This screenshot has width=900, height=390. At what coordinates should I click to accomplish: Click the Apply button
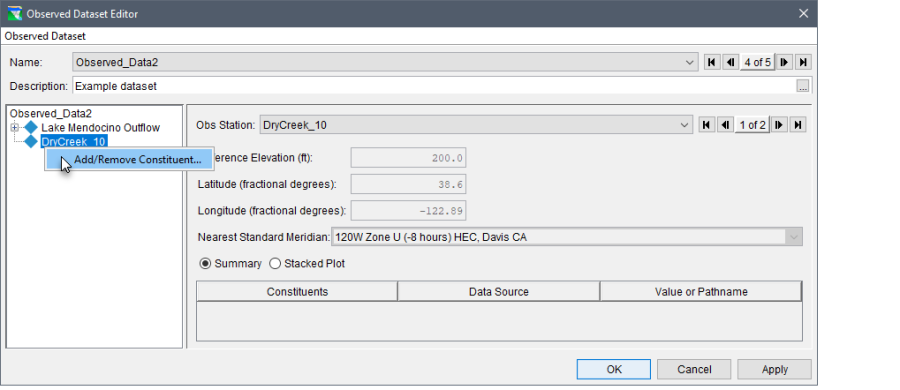(x=774, y=369)
